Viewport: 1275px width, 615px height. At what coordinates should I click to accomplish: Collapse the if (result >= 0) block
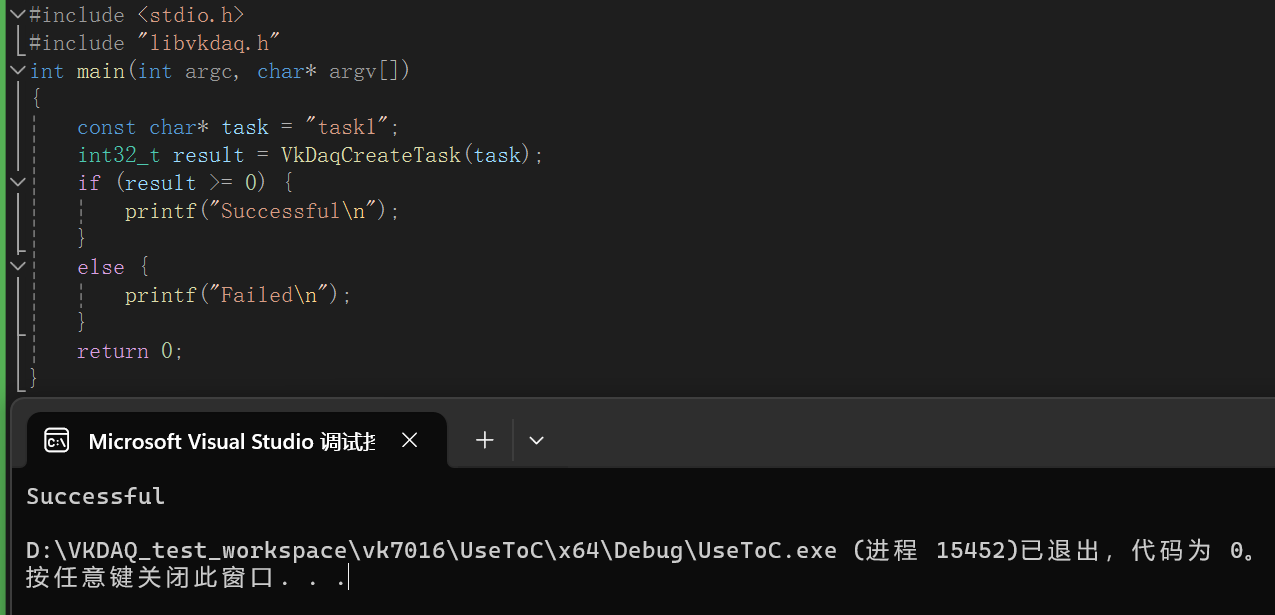pyautogui.click(x=17, y=183)
